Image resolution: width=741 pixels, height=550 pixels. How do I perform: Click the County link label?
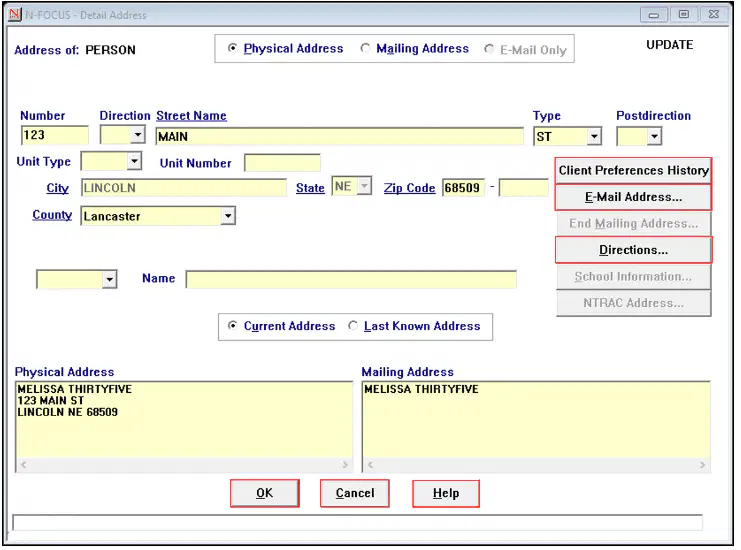click(52, 215)
